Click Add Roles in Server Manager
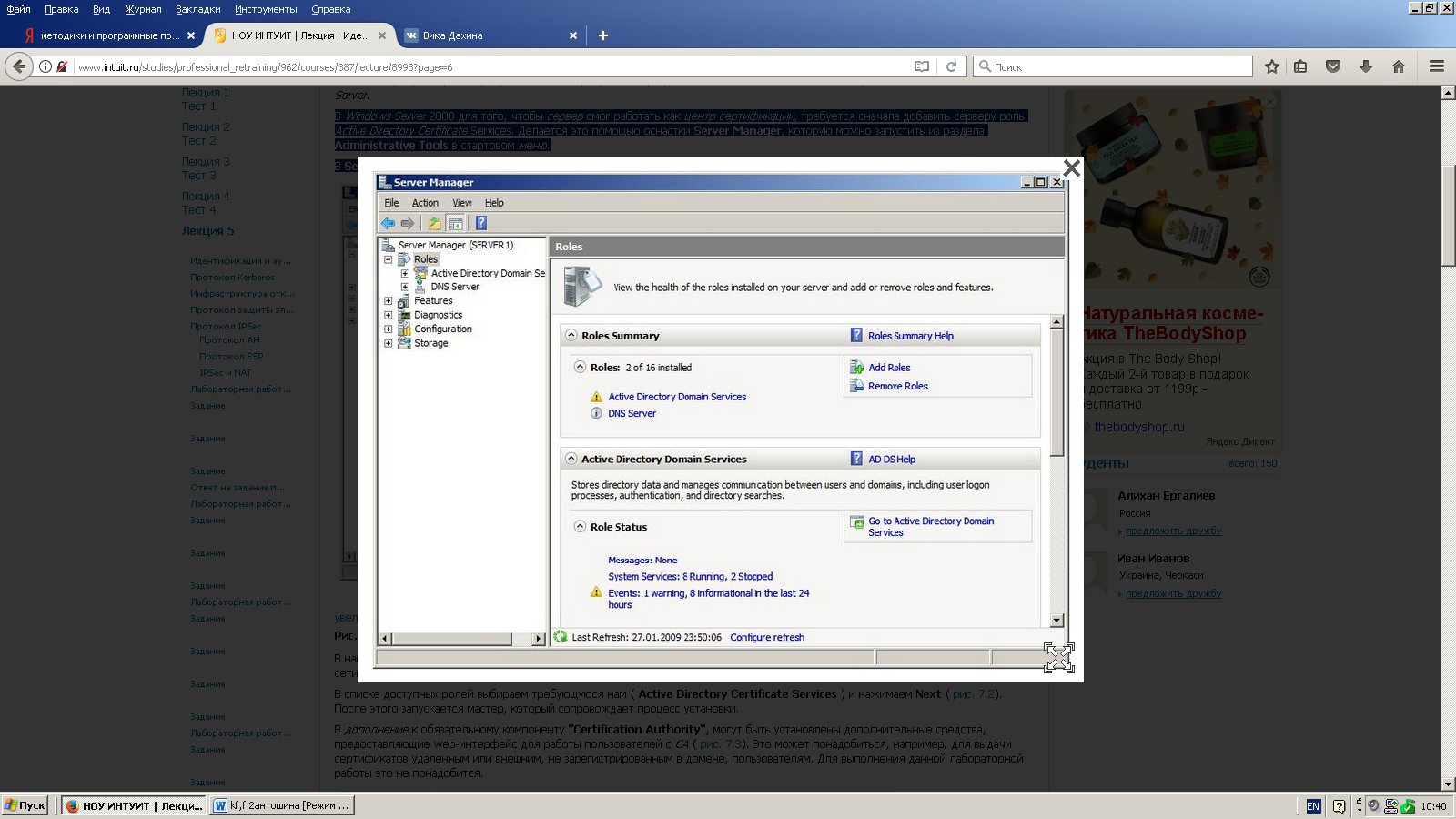 (x=889, y=368)
